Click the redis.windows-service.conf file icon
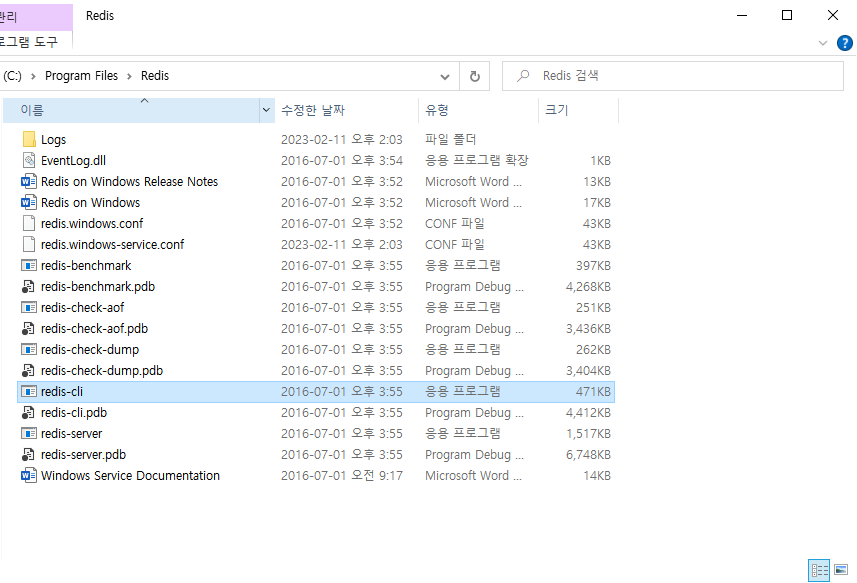The height and width of the screenshot is (583, 857). tap(29, 244)
